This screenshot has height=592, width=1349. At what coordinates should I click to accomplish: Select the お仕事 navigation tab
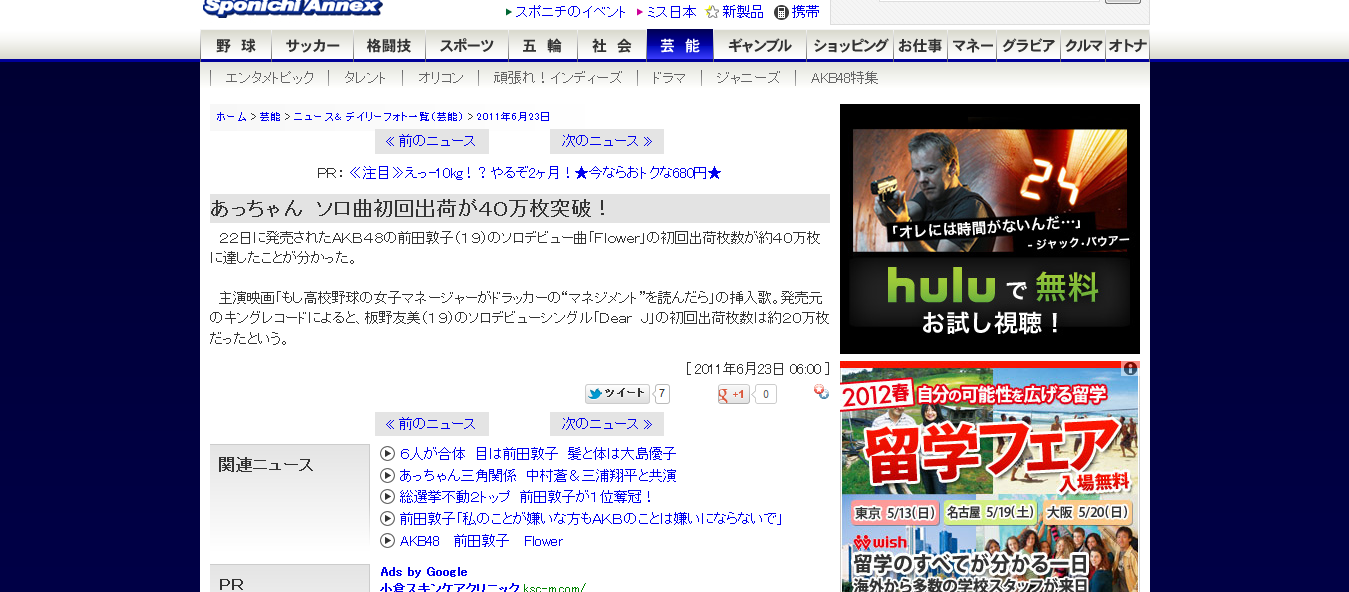tap(920, 46)
